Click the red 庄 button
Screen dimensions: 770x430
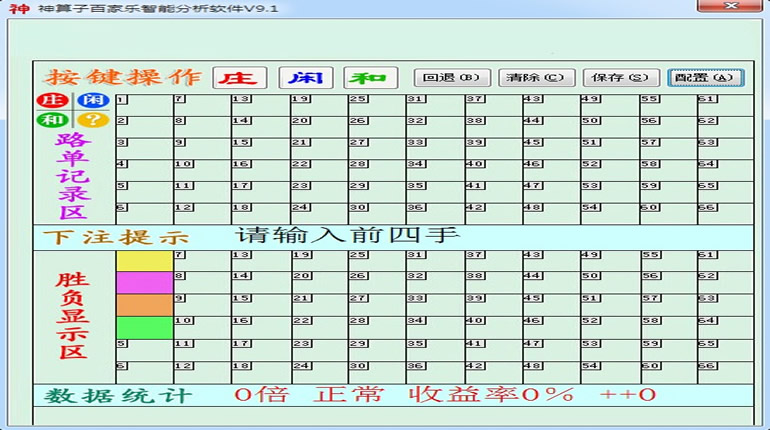(240, 78)
